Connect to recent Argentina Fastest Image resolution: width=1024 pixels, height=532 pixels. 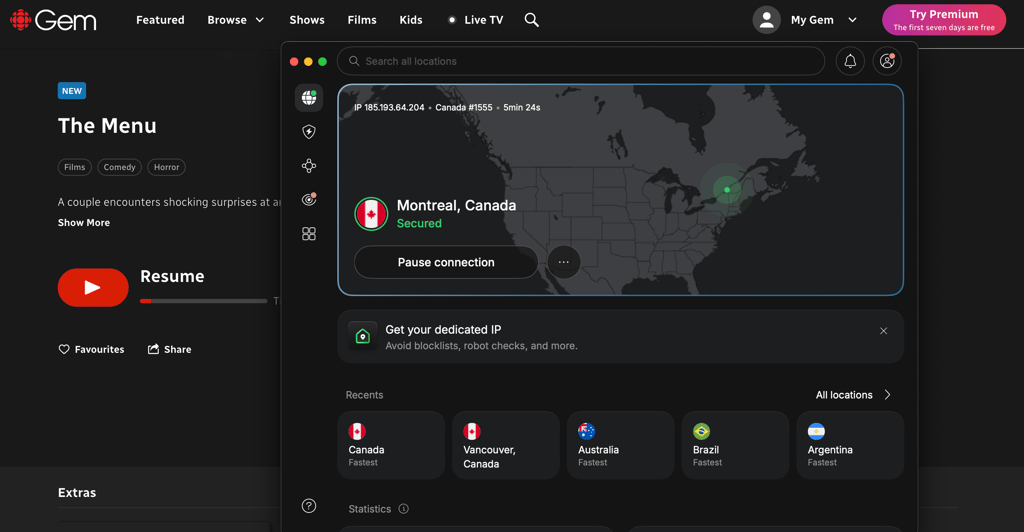(x=850, y=446)
